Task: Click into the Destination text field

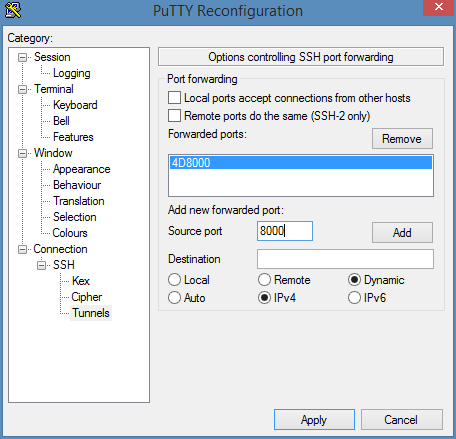Action: (345, 259)
